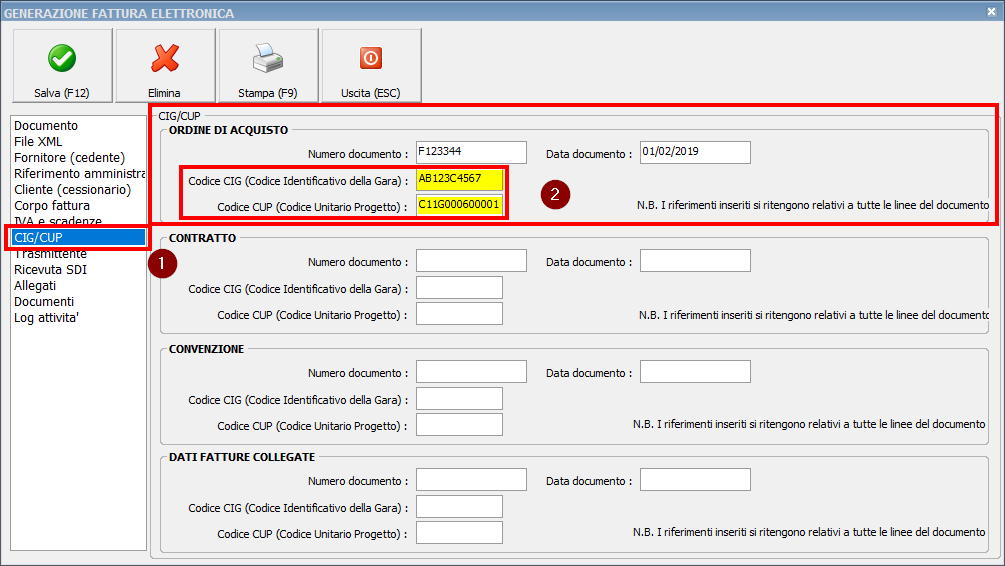Click Contratto Numero documento field
1005x566 pixels.
point(471,261)
